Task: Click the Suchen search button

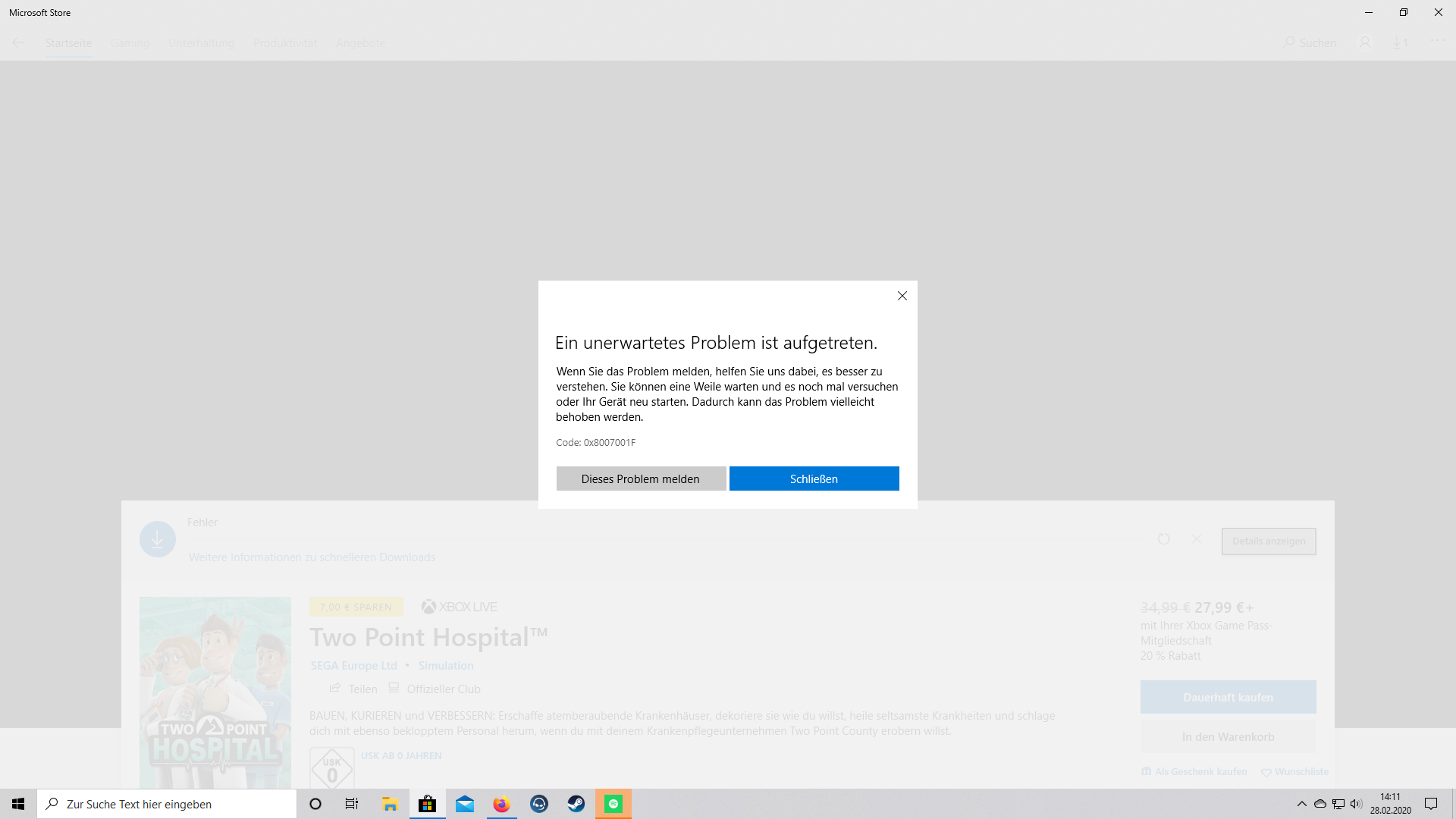Action: (x=1310, y=42)
